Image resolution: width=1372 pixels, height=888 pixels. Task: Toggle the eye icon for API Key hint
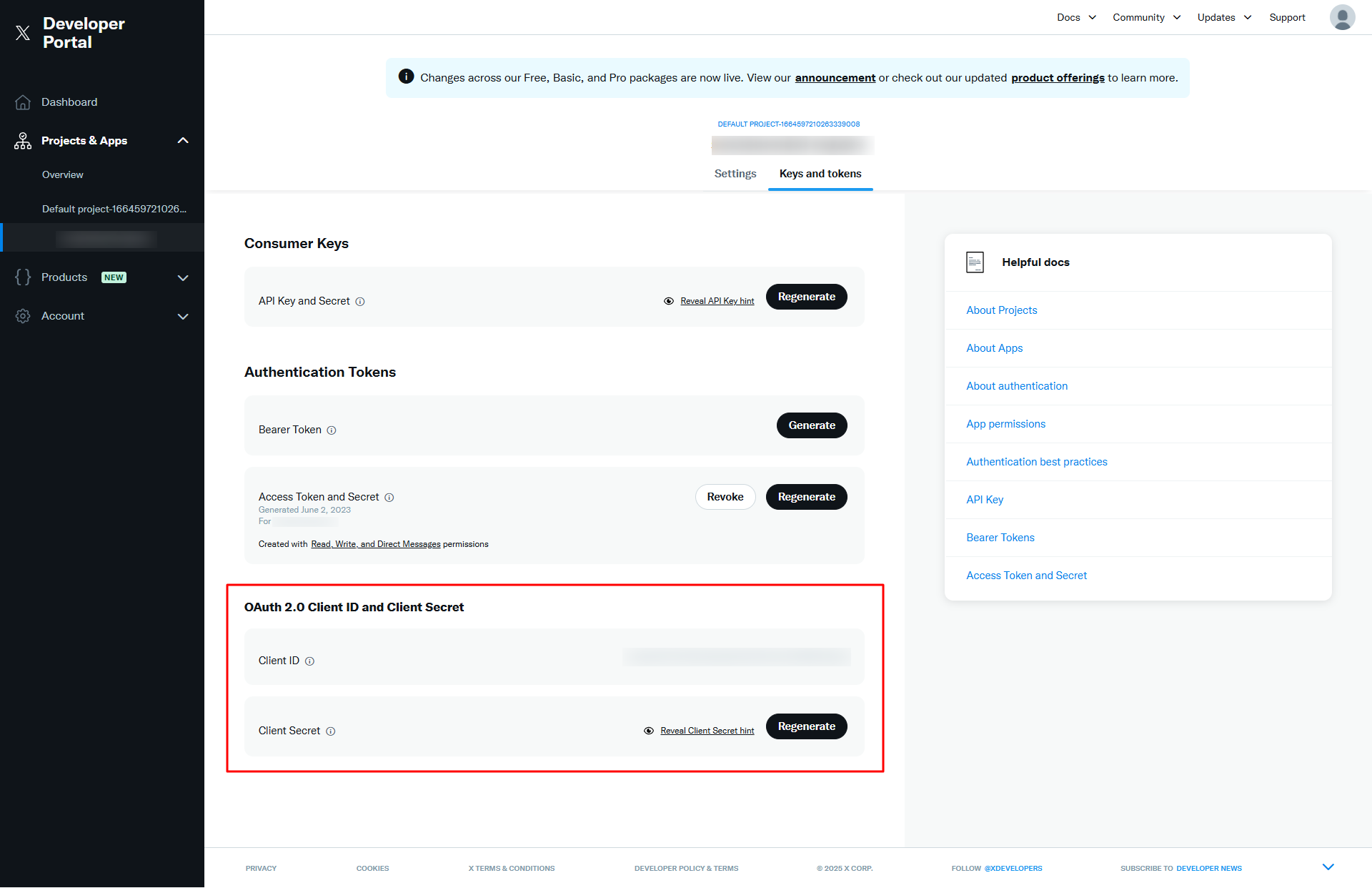[669, 301]
